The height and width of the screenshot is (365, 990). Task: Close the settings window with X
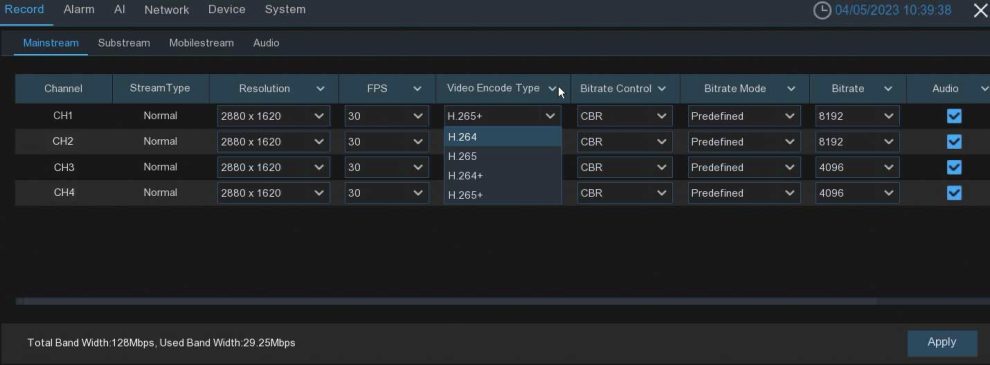pyautogui.click(x=981, y=10)
